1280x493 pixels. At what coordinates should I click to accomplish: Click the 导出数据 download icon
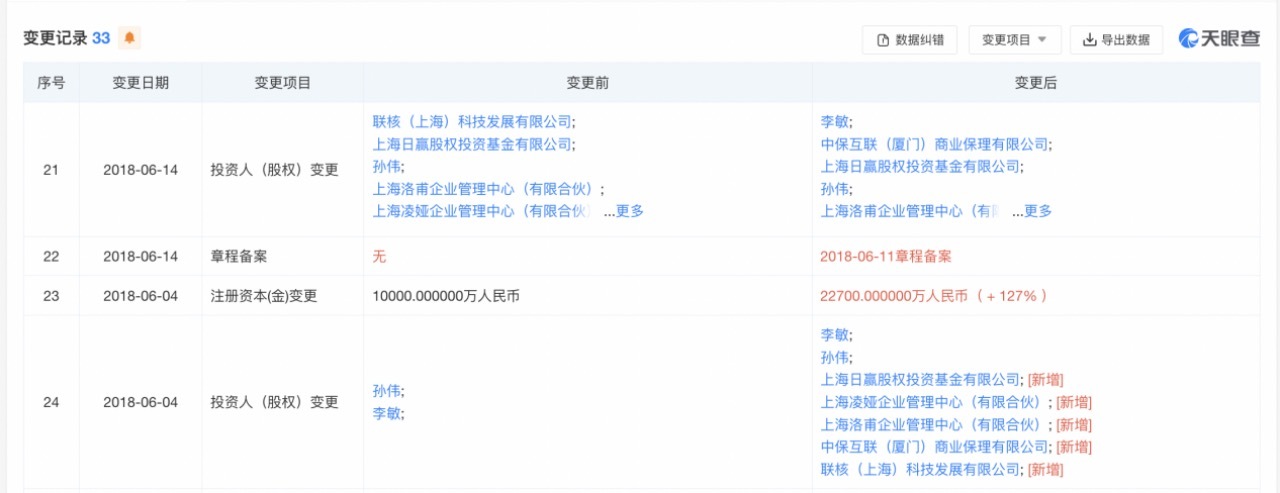click(1090, 40)
